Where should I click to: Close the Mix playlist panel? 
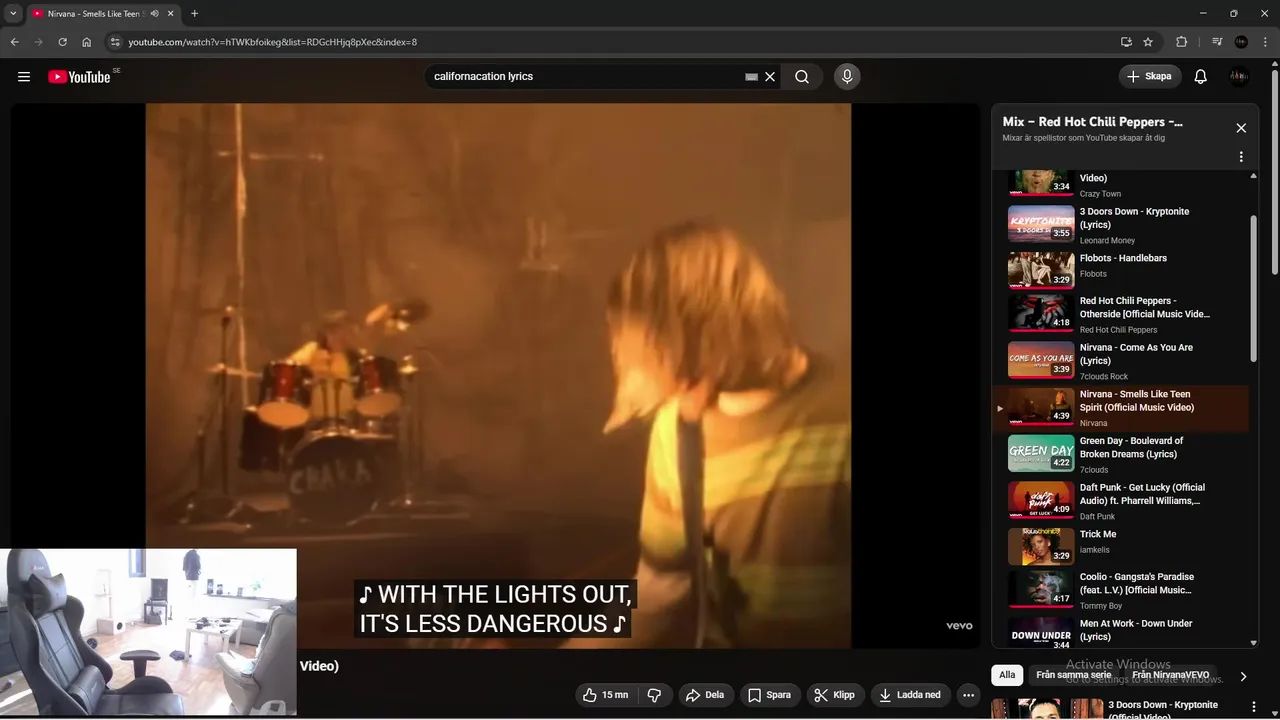point(1241,128)
